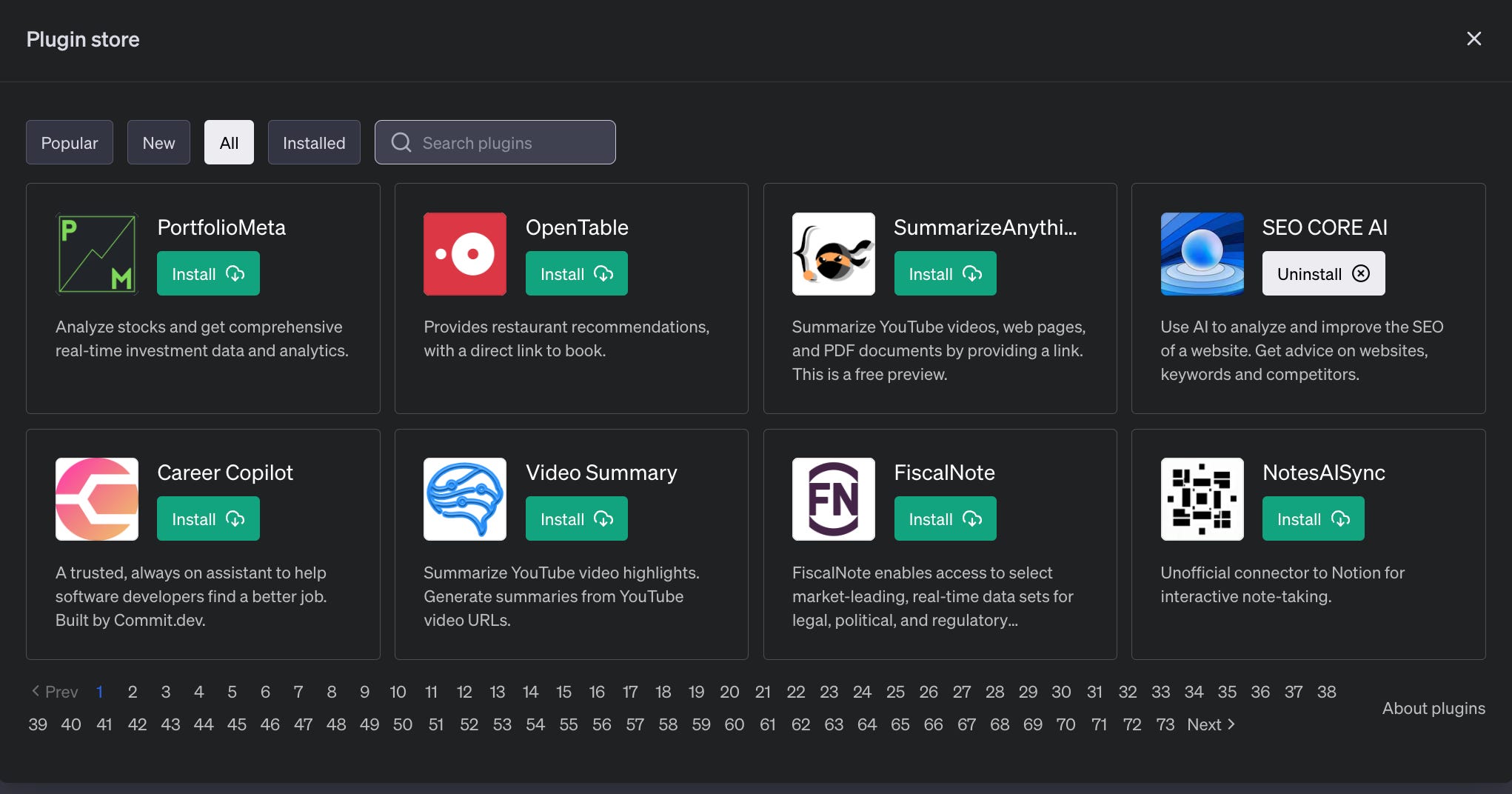Select page 25 in pagination

[895, 692]
